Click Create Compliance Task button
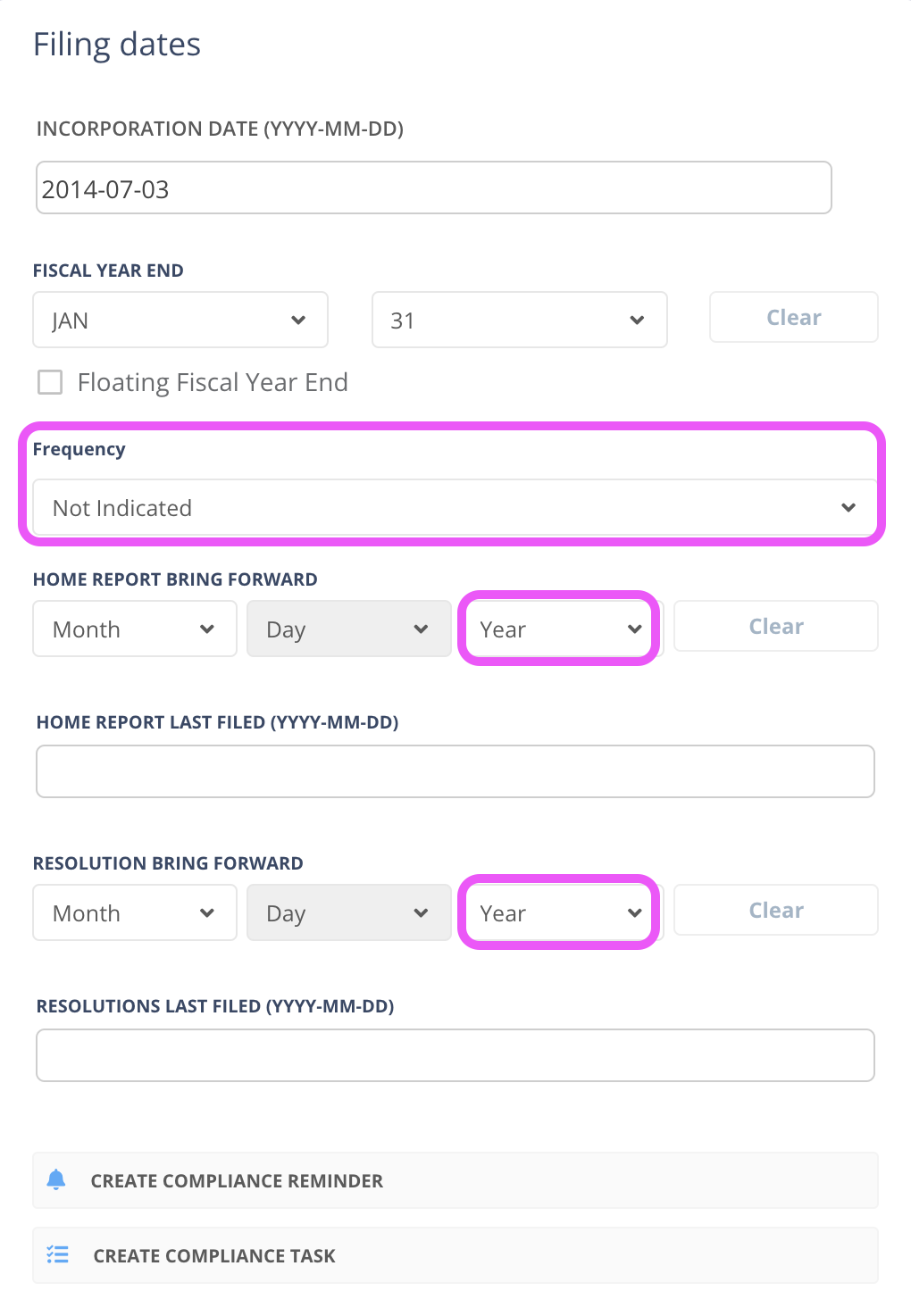The width and height of the screenshot is (911, 1316). (455, 1255)
